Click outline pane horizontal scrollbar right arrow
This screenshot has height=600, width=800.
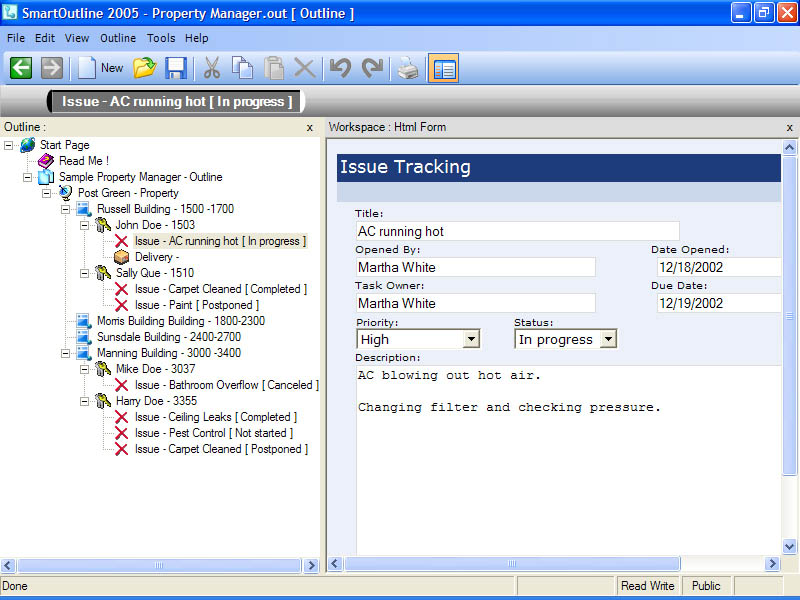[311, 565]
